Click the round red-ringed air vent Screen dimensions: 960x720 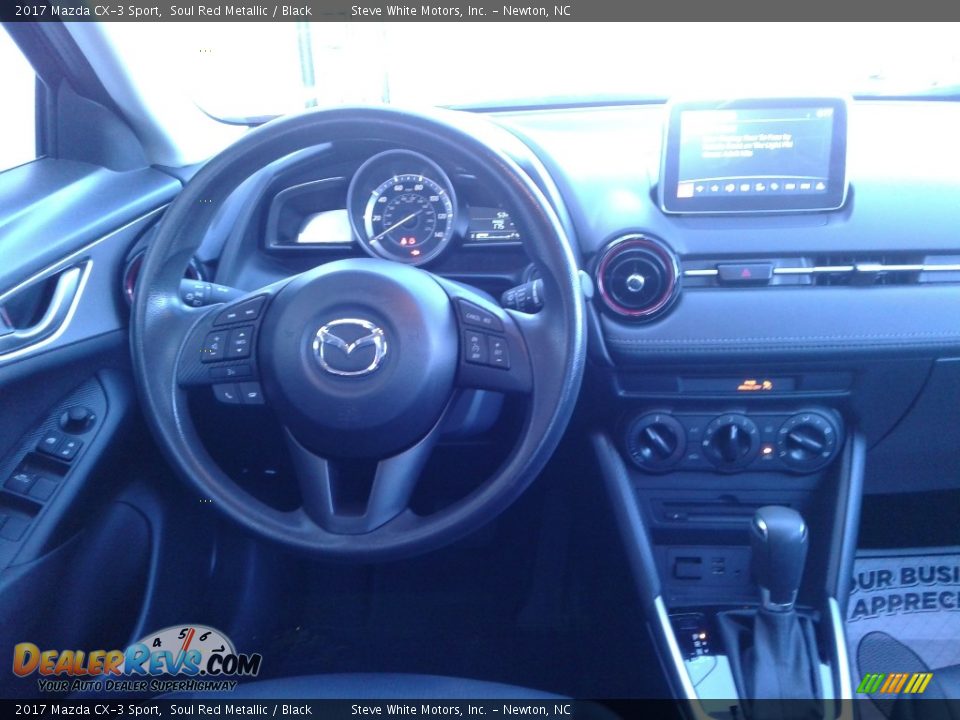(636, 278)
